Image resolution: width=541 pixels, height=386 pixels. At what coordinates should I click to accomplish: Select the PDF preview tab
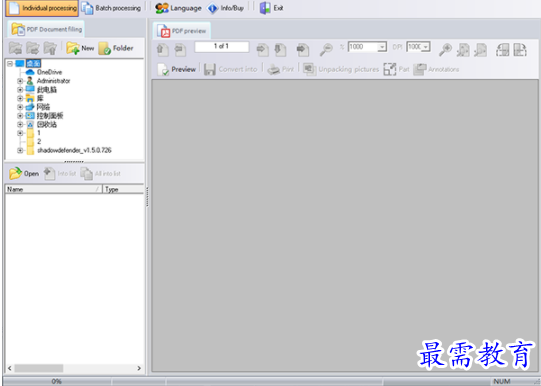click(181, 31)
